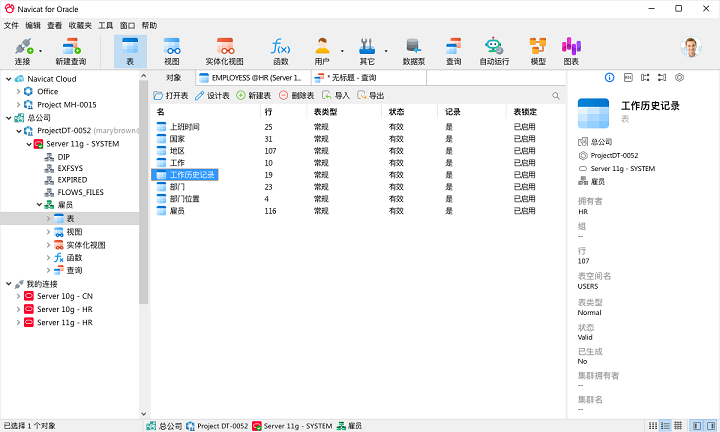
Task: Open the 收藏夹 menu
Action: tap(80, 26)
